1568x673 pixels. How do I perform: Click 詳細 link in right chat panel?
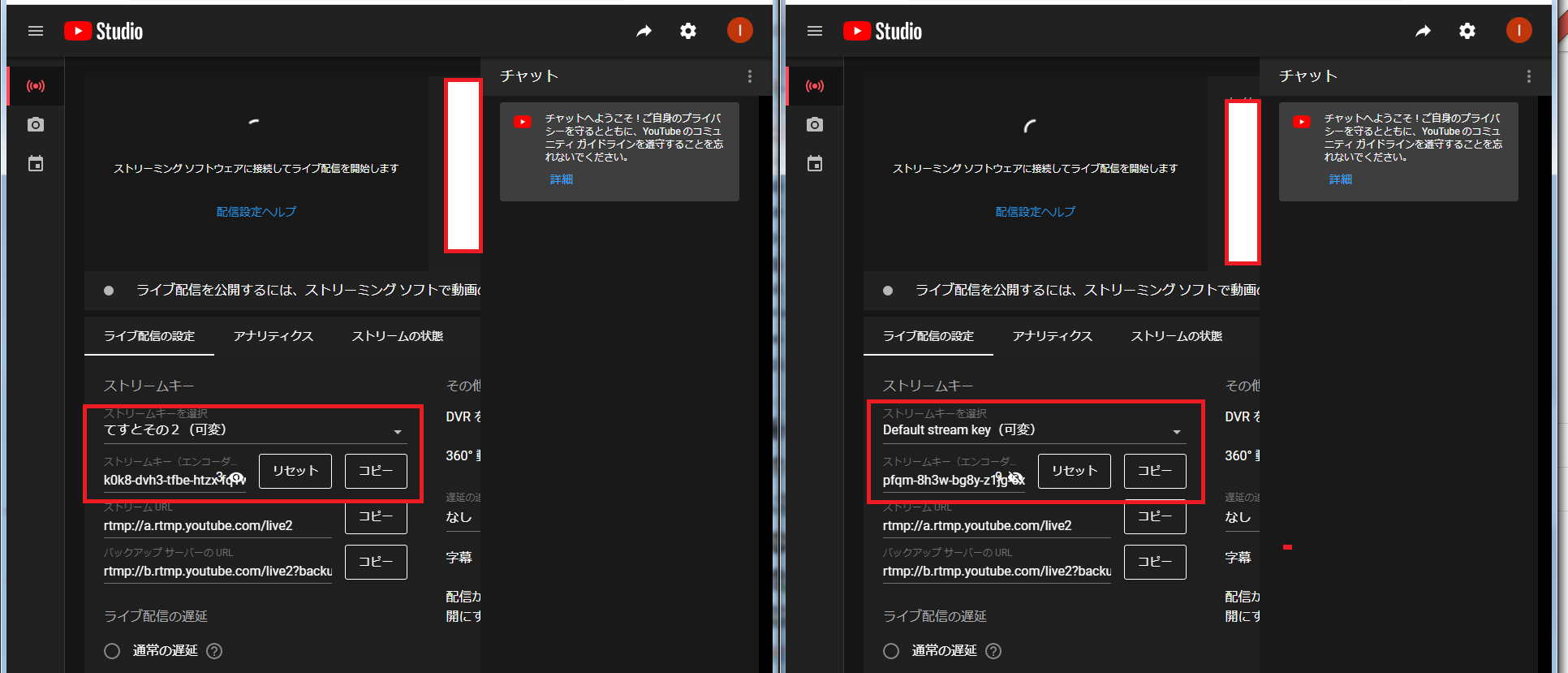tap(1341, 179)
